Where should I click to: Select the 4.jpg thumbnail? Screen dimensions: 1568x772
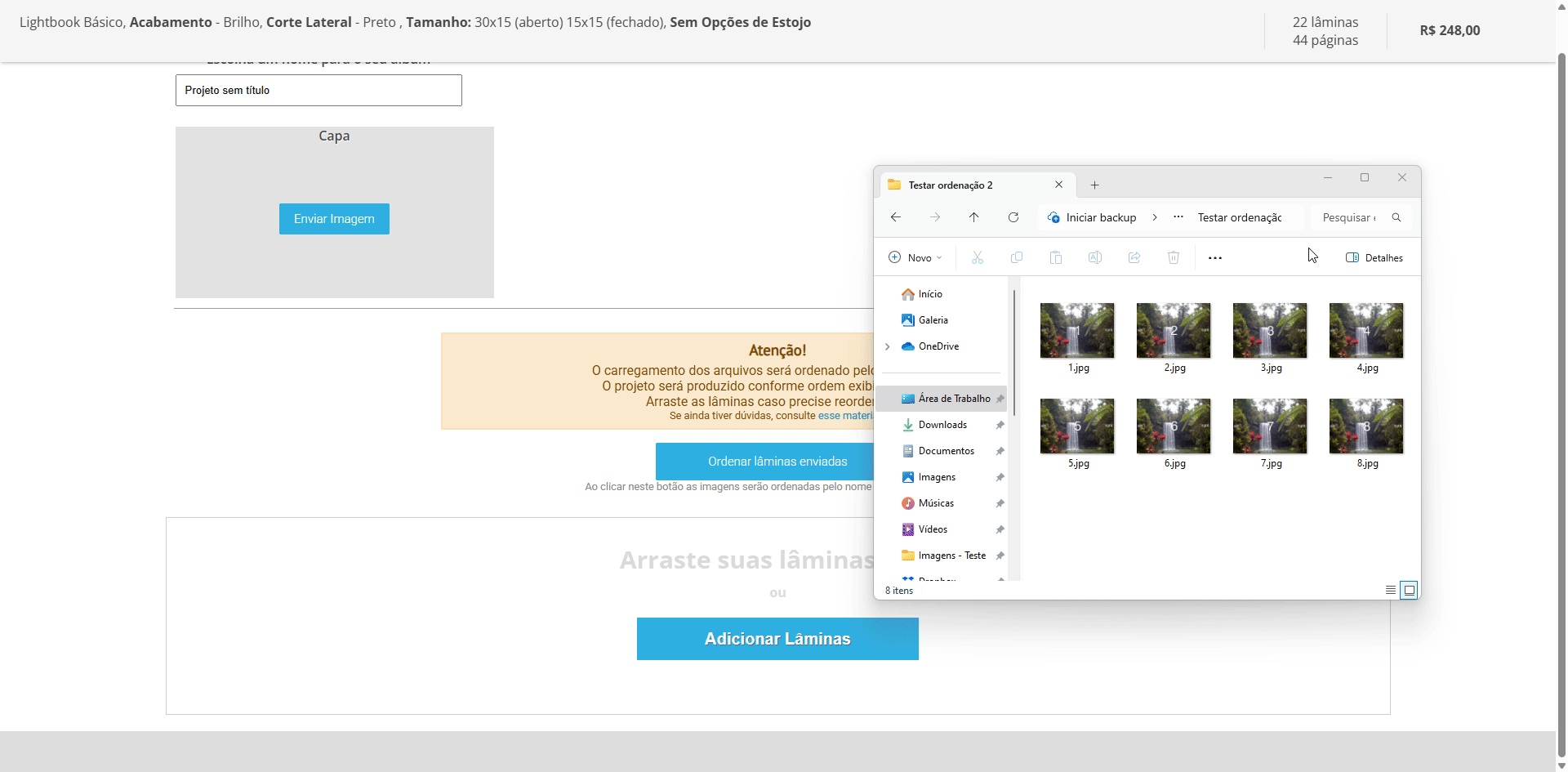[1366, 331]
